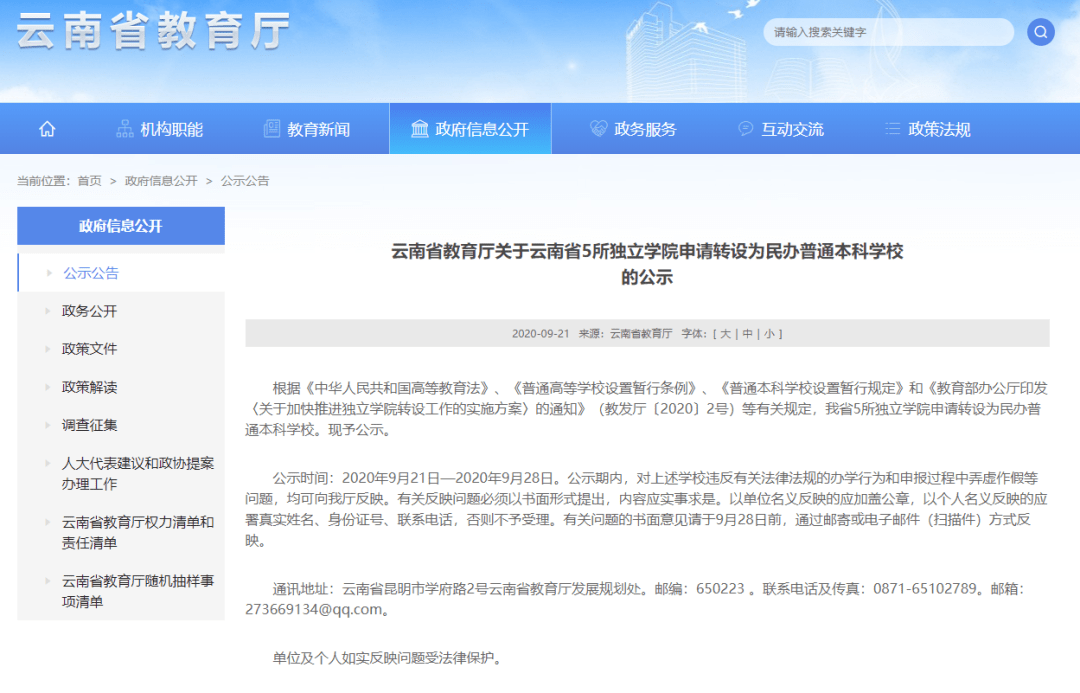Click the arrow beside 云南省教育厅随机抽样事项
Screen dimensions: 1080x693
pos(48,581)
